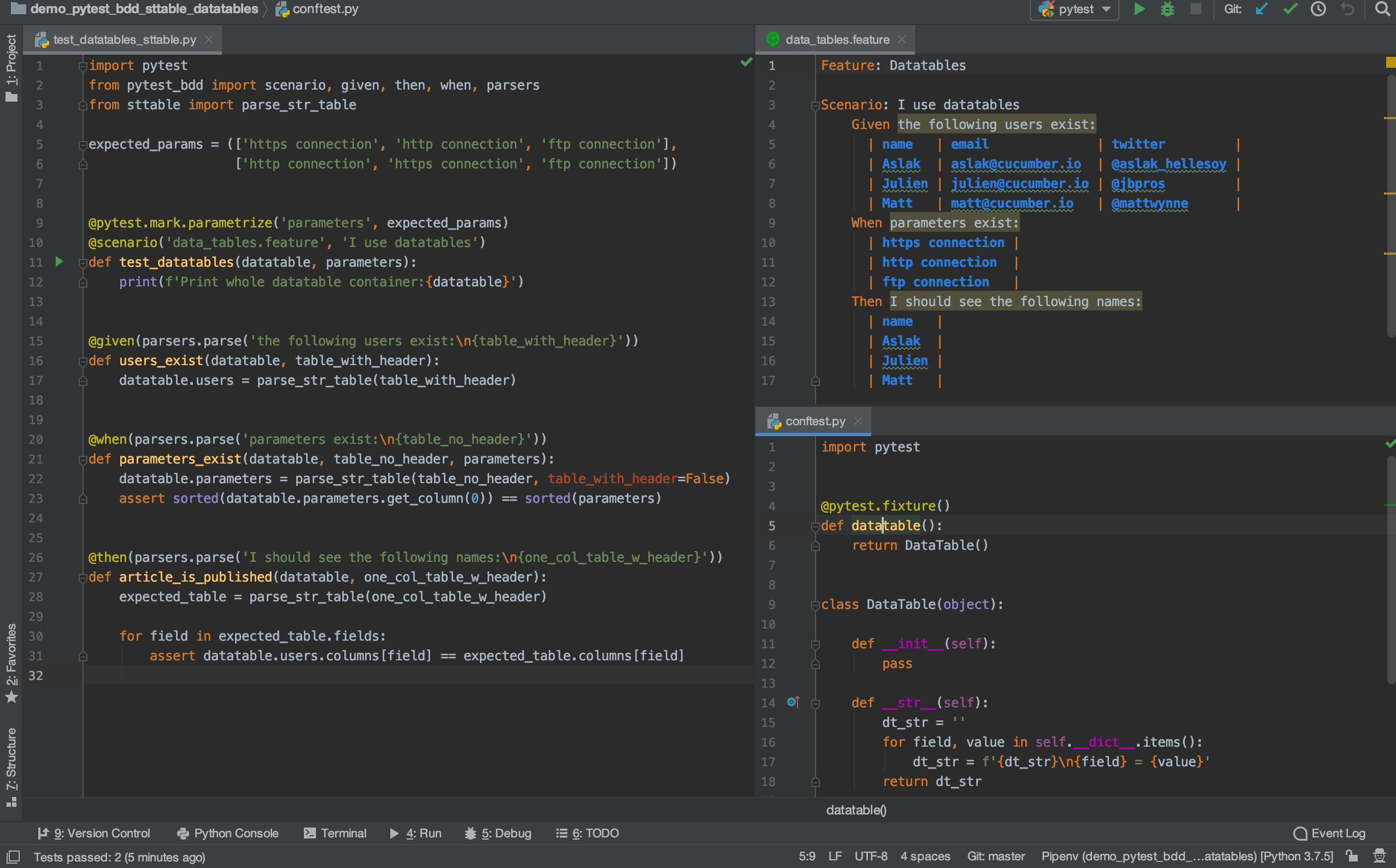Close the test_datatables_sttable.py tab
1396x868 pixels.
[209, 39]
